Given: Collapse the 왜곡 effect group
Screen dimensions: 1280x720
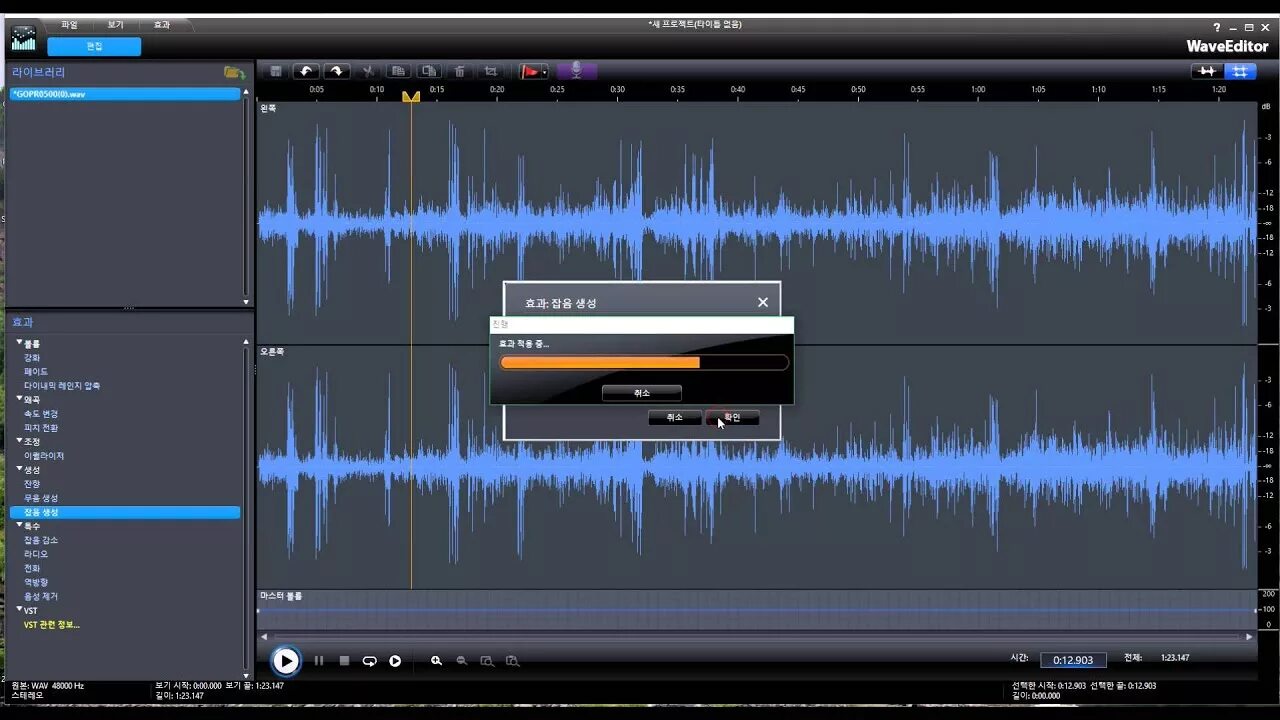Looking at the screenshot, I should pos(19,399).
